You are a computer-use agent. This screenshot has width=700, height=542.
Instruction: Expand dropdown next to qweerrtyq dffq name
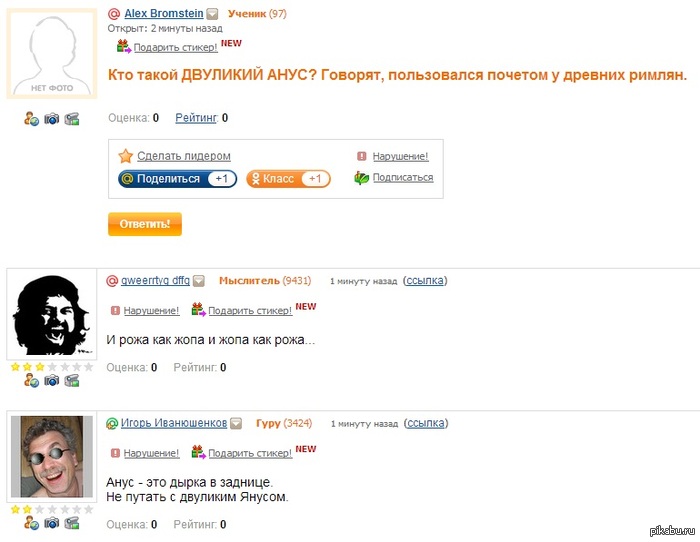(199, 281)
